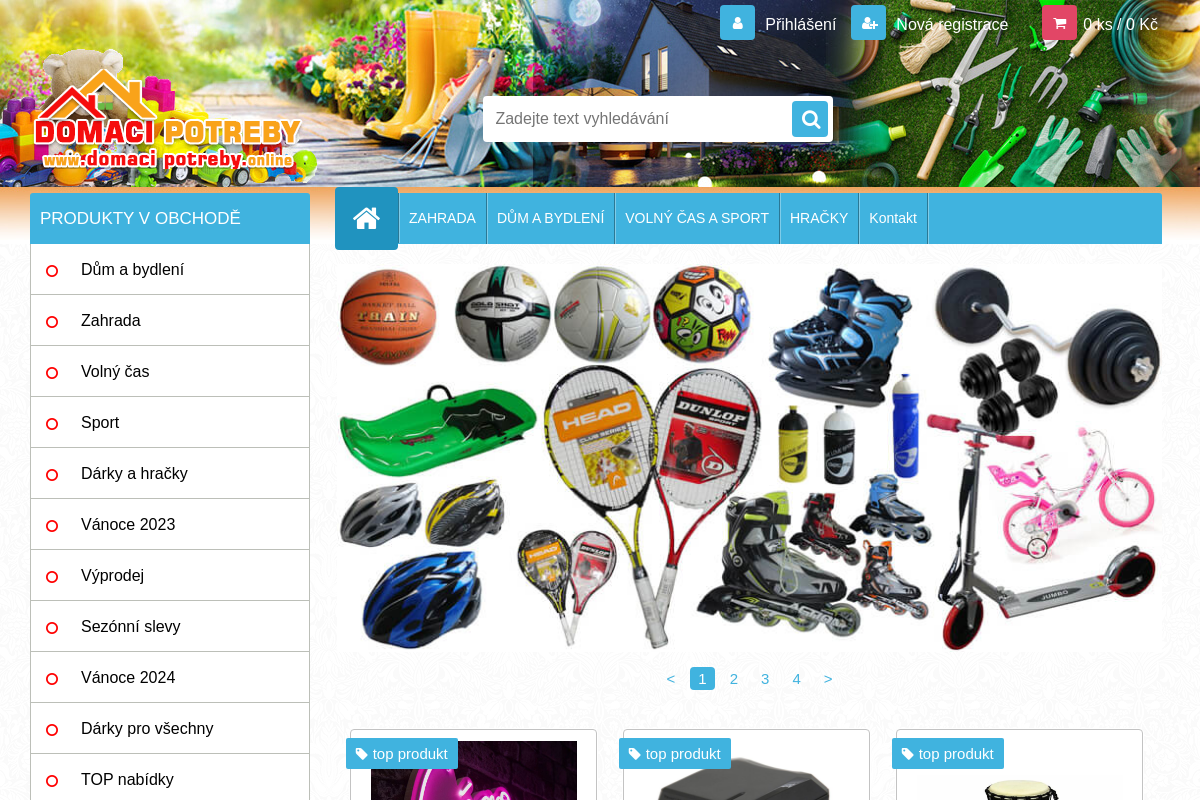Open the VOLNÝ ČAS A SPORT menu item
This screenshot has height=800, width=1200.
pos(697,218)
